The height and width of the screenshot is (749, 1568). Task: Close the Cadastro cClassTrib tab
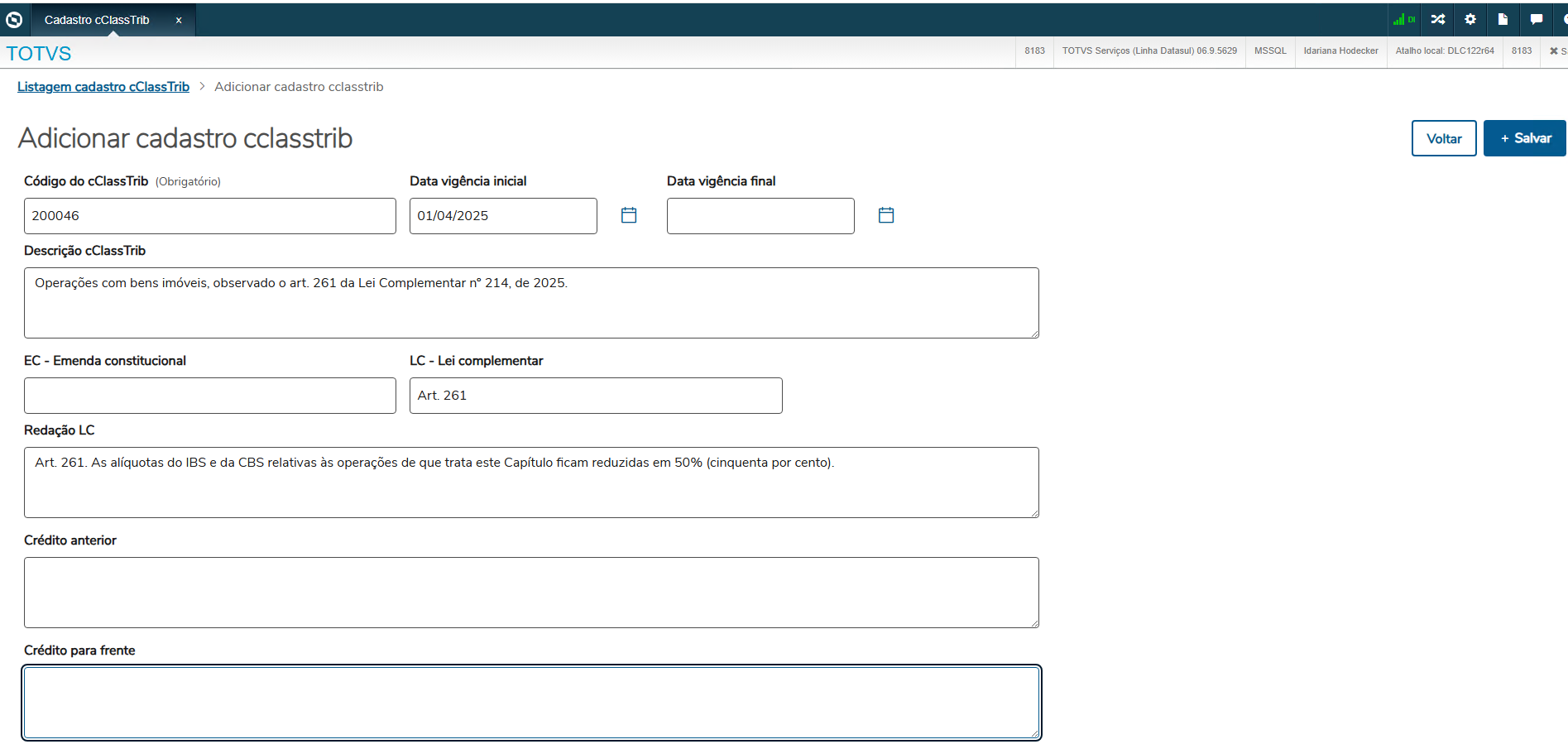pos(179,20)
